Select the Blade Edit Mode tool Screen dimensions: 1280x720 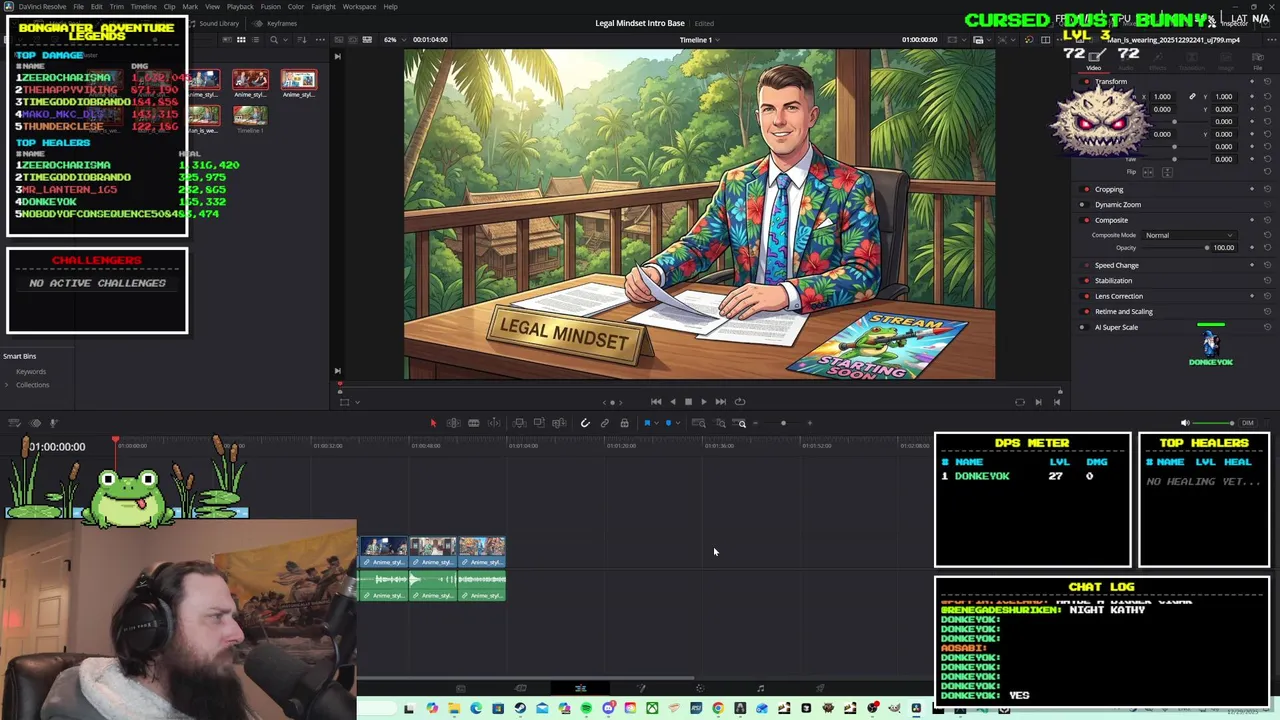click(x=494, y=423)
